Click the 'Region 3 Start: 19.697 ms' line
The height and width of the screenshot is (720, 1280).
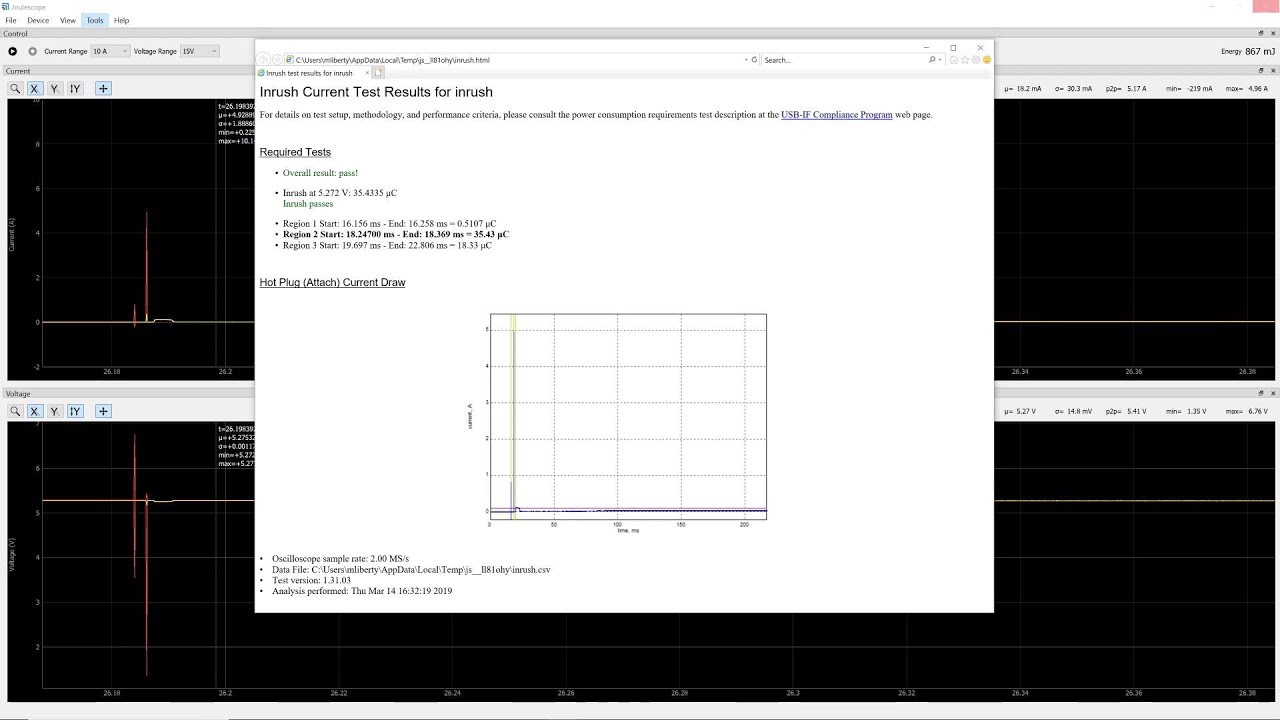[387, 245]
